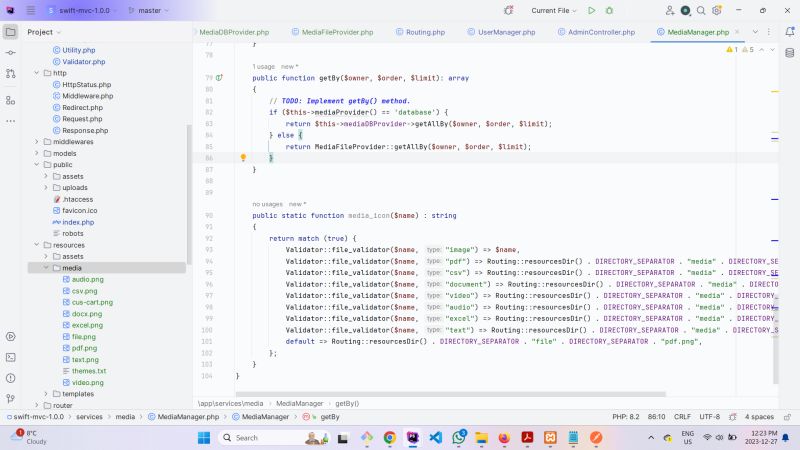Expand the templates folder
This screenshot has height=450, width=800.
click(x=45, y=394)
